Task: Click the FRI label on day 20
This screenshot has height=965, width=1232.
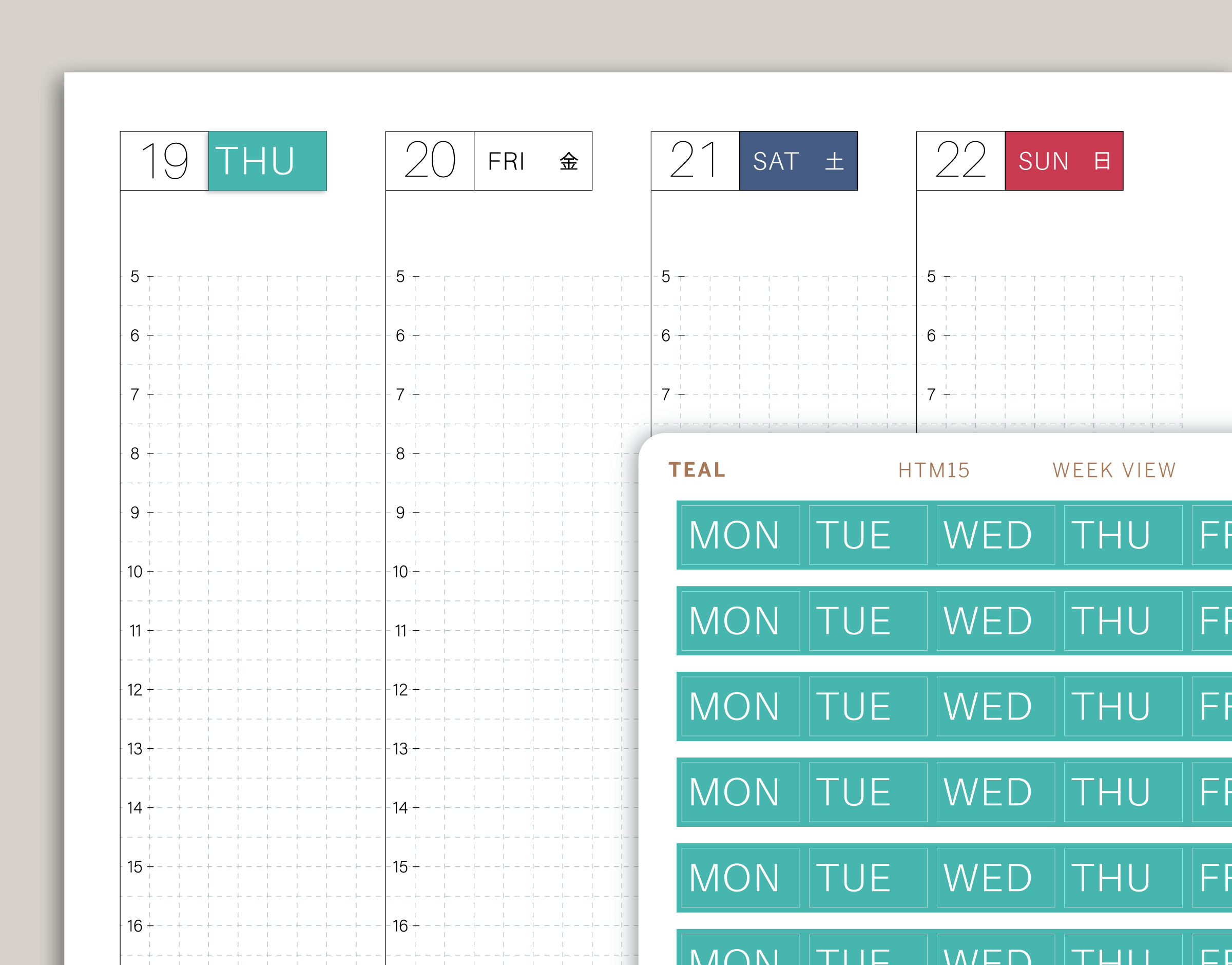Action: coord(507,162)
